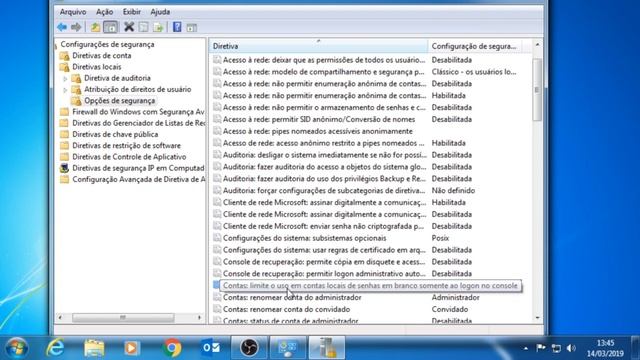Open the Windows Start button
Screen dimensions: 640x360
pyautogui.click(x=17, y=348)
